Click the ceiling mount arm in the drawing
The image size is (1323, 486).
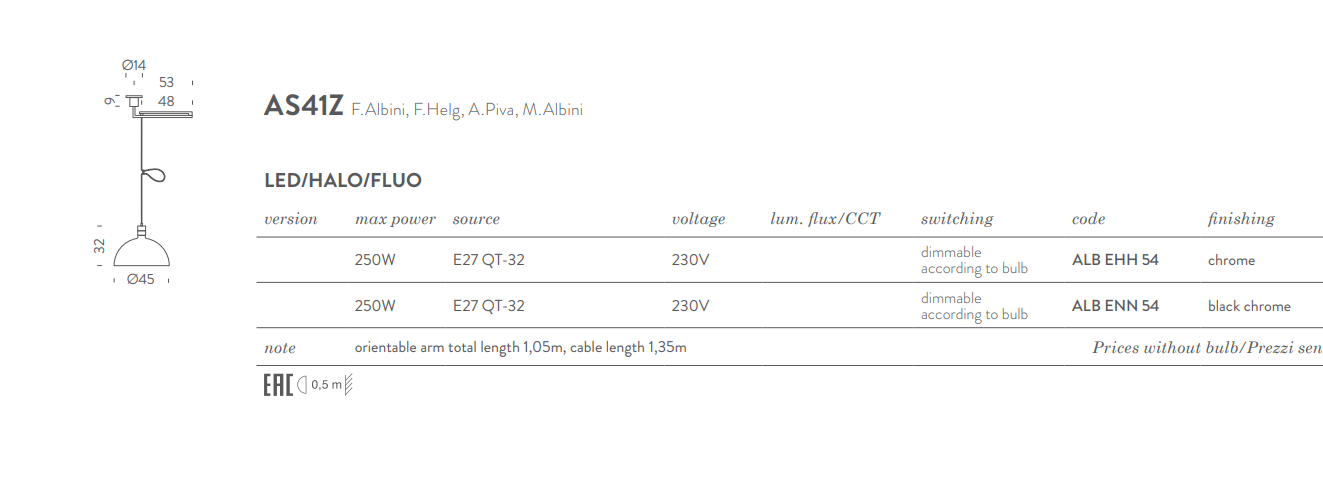(x=164, y=115)
